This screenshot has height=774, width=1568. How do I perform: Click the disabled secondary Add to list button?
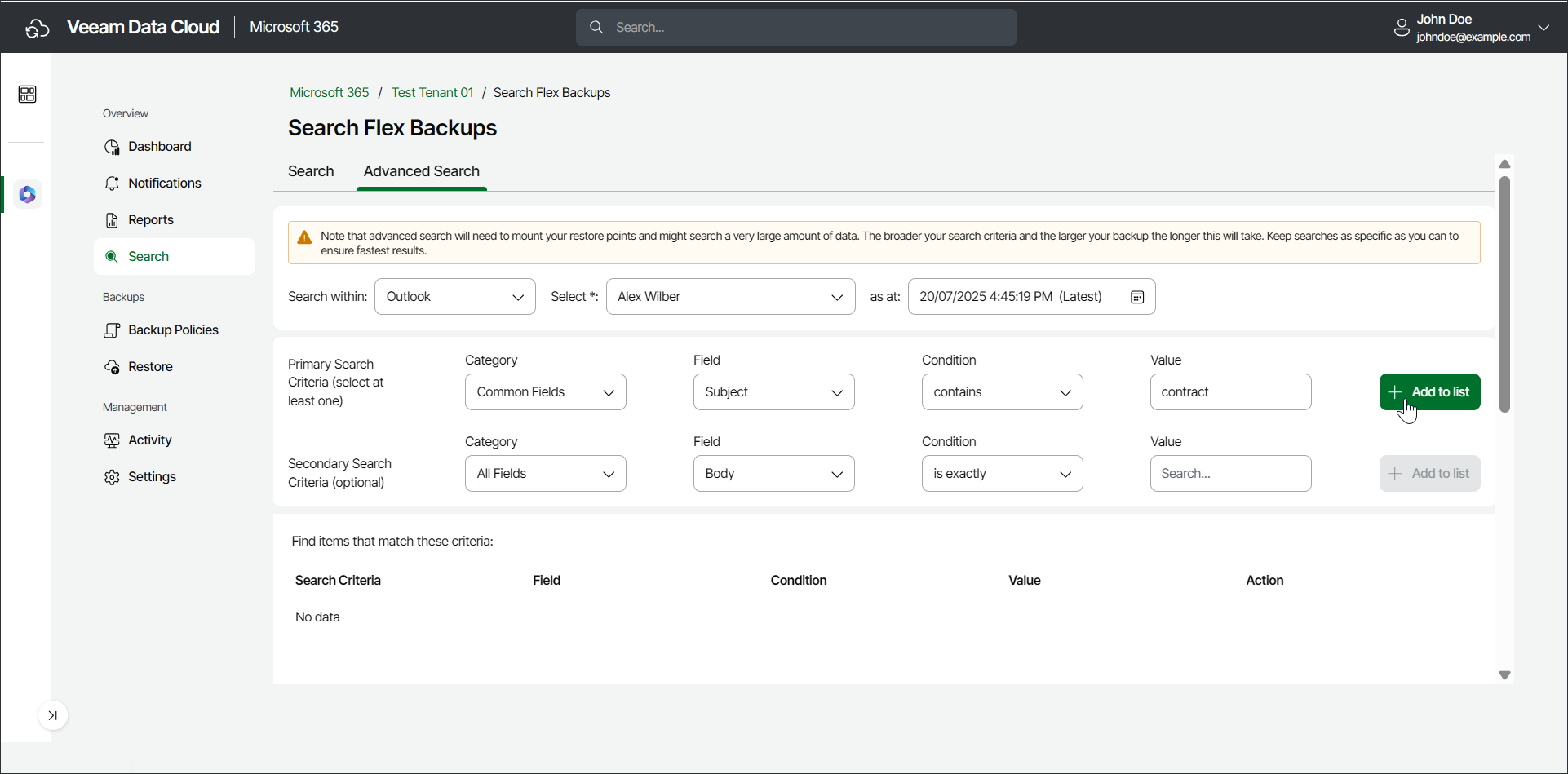point(1430,474)
